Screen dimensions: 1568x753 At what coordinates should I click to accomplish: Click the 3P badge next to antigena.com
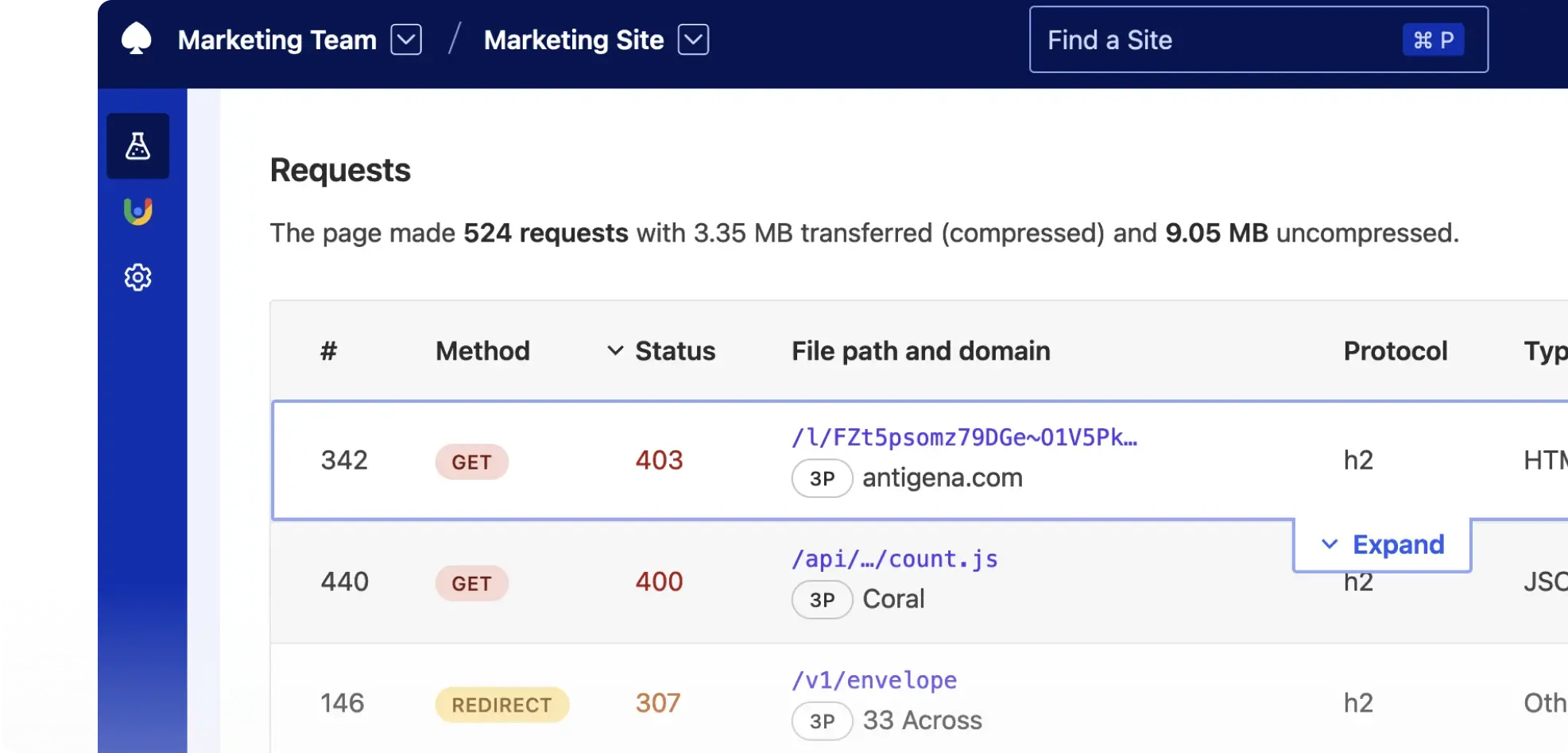point(822,478)
